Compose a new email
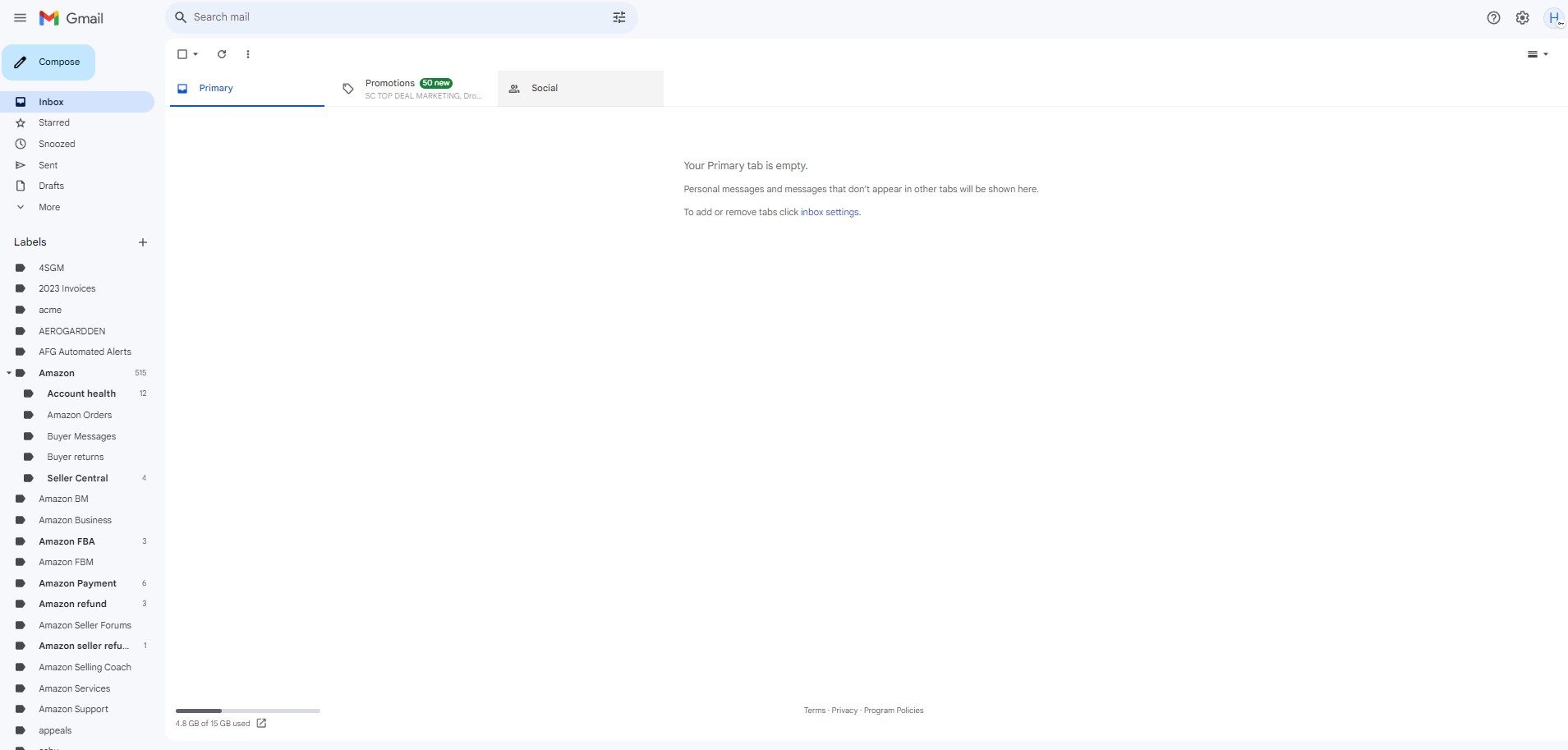The height and width of the screenshot is (750, 1568). 48,62
